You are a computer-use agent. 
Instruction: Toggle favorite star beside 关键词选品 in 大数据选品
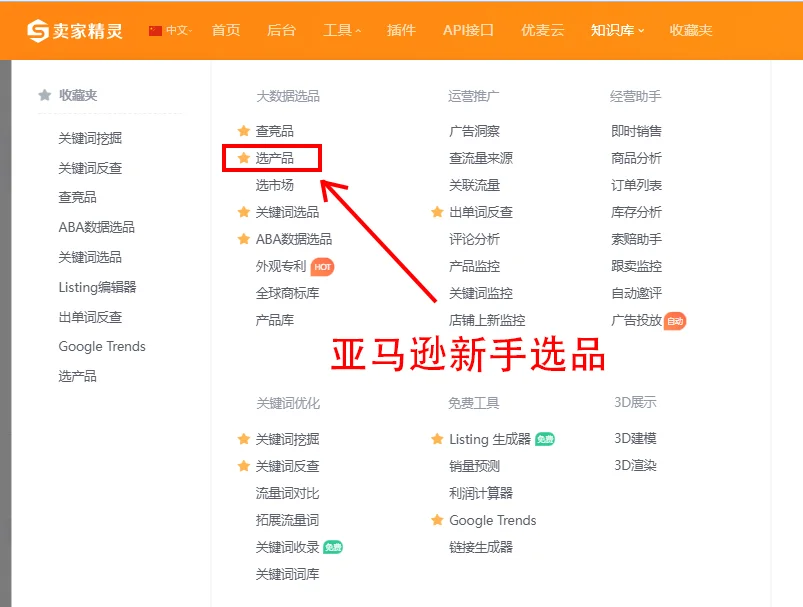click(x=244, y=212)
